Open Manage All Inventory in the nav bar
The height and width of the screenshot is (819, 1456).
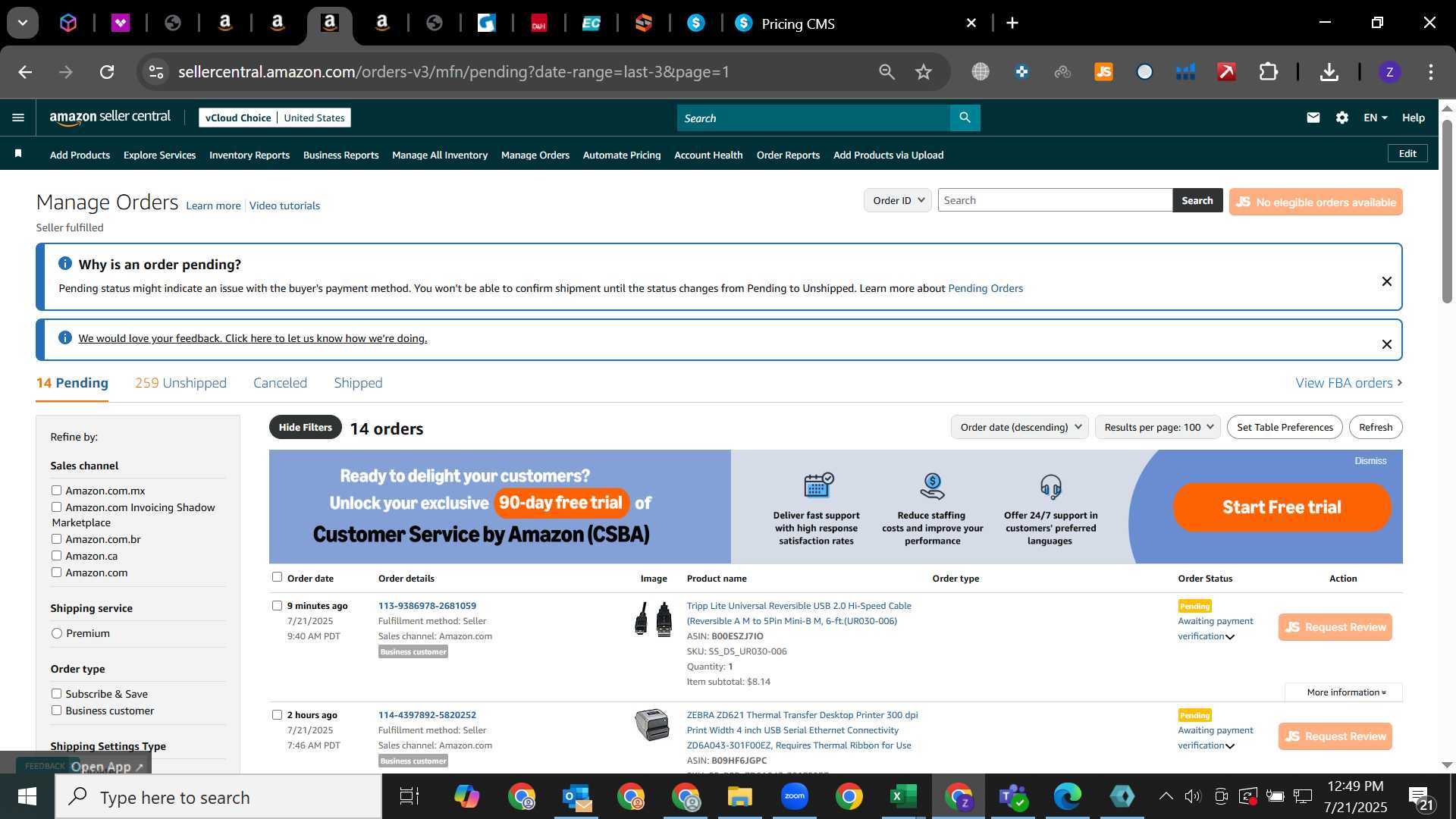440,155
